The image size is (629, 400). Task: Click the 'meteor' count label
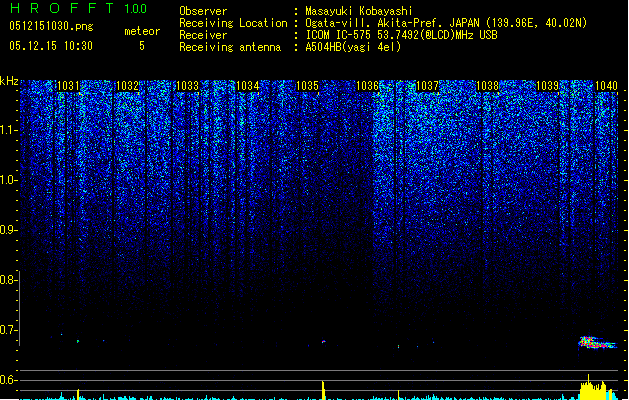142,31
